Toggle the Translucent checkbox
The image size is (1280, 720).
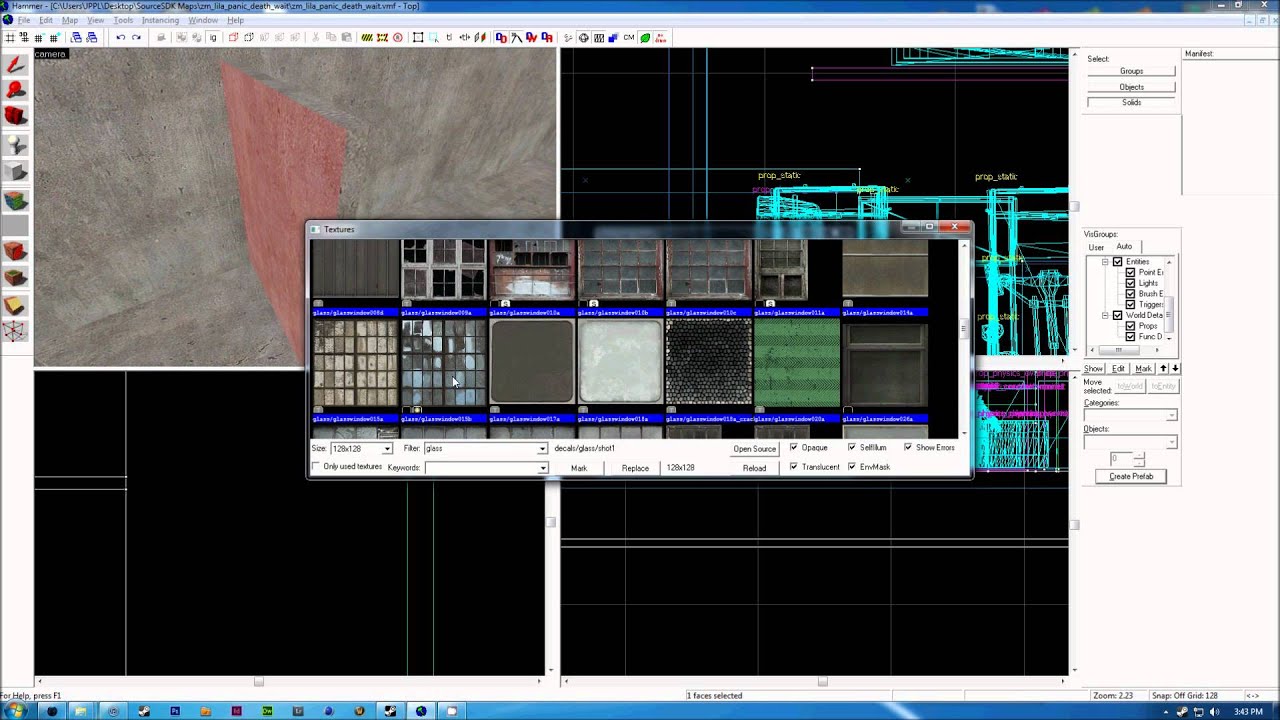point(794,467)
